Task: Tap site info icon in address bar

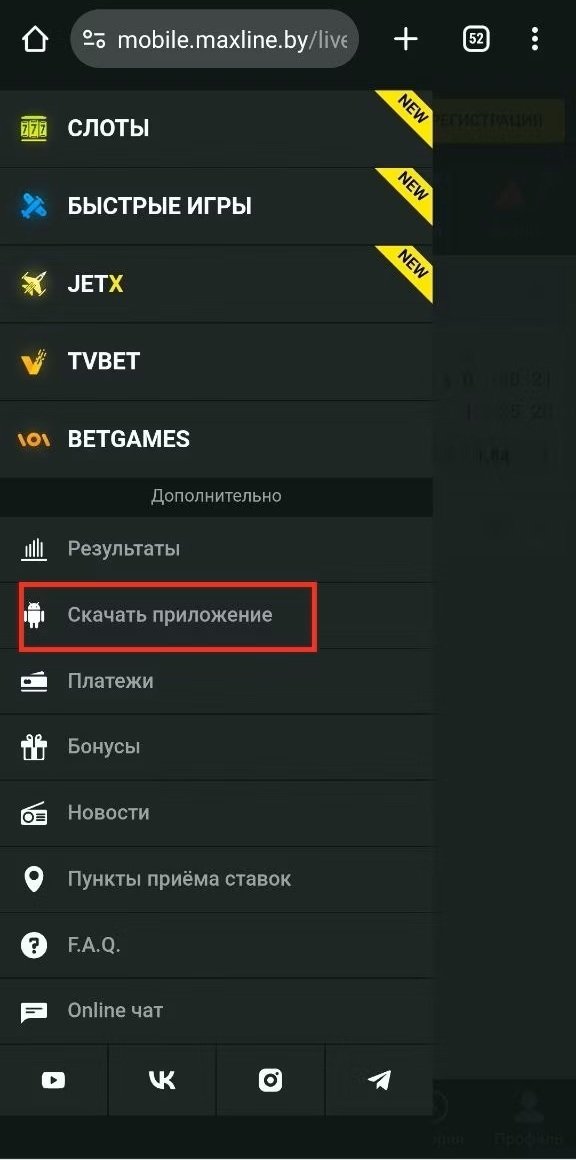Action: point(93,39)
